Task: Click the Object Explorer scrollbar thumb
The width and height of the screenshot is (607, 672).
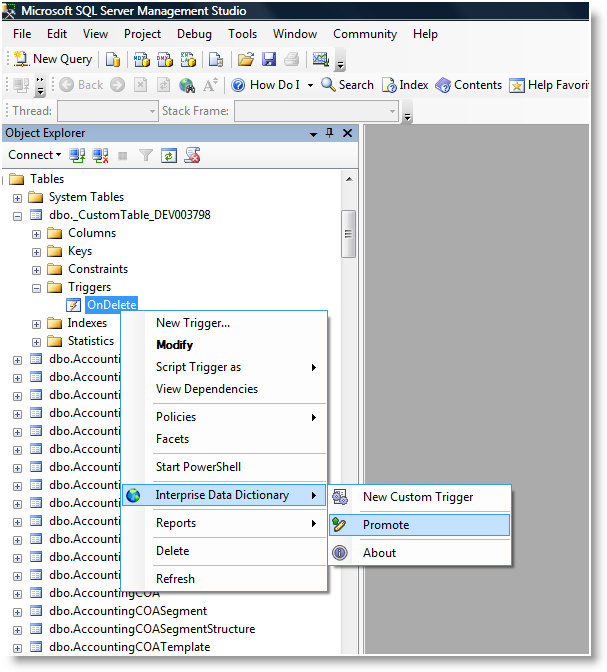Action: 348,234
